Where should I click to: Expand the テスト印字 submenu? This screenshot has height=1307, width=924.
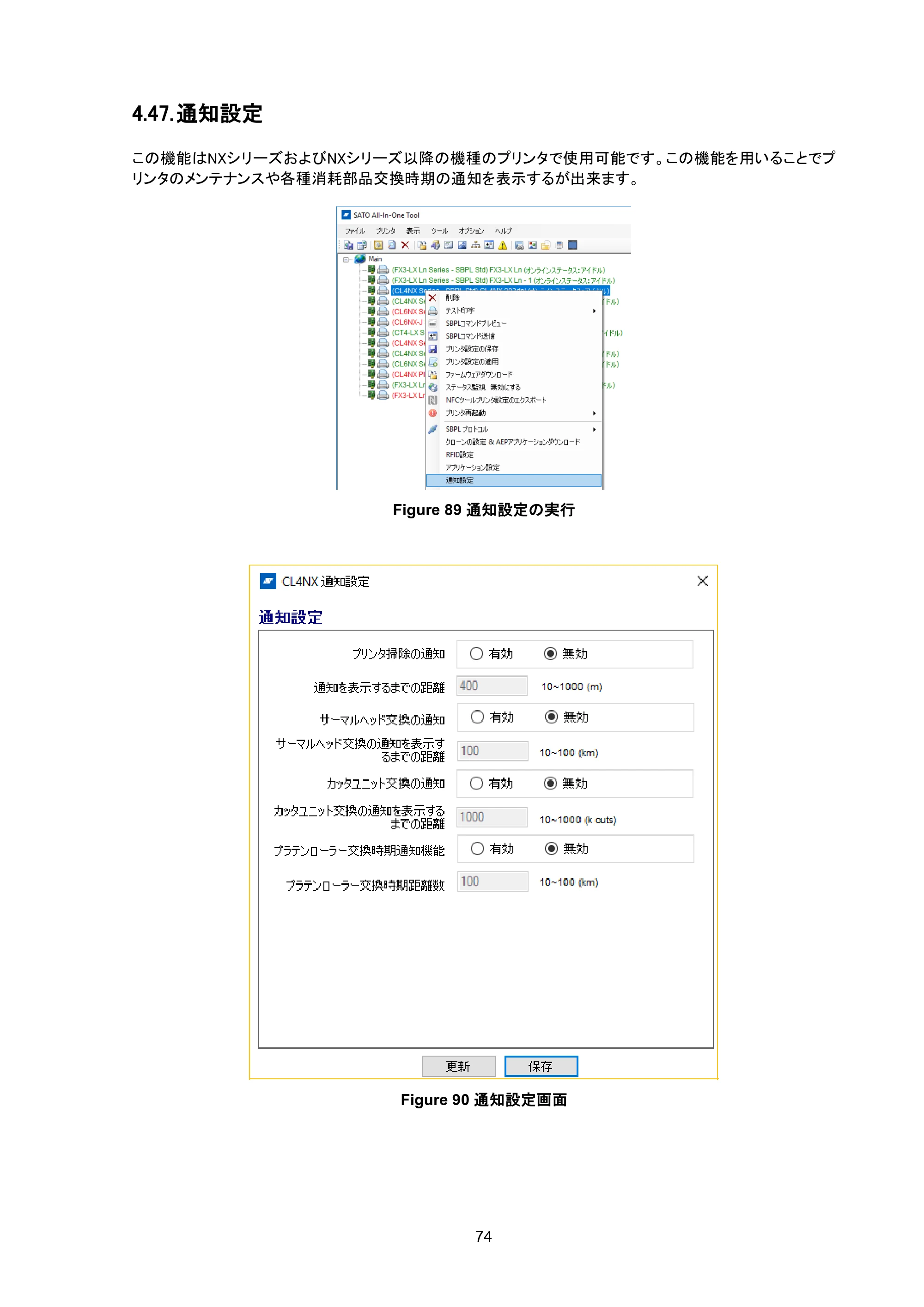(514, 311)
